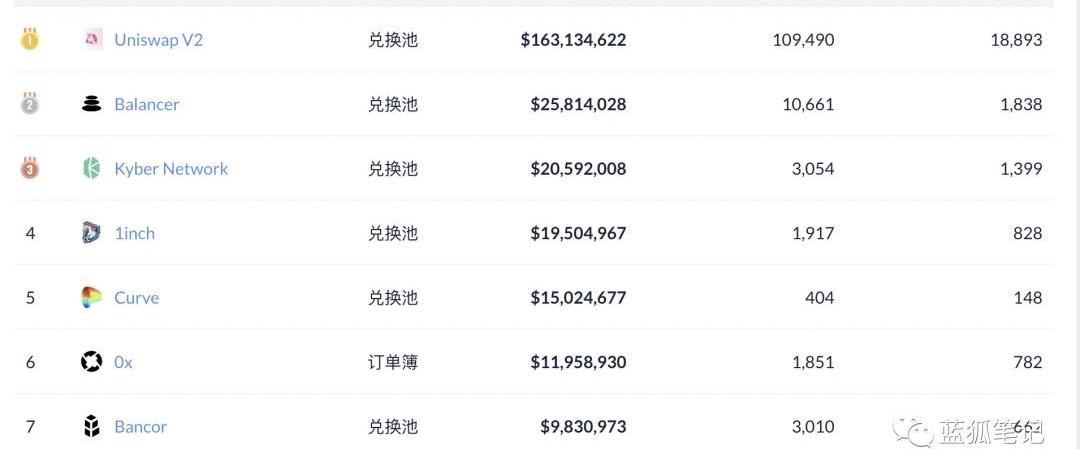Open the 0x protocol link
Image resolution: width=1080 pixels, height=449 pixels.
point(123,362)
